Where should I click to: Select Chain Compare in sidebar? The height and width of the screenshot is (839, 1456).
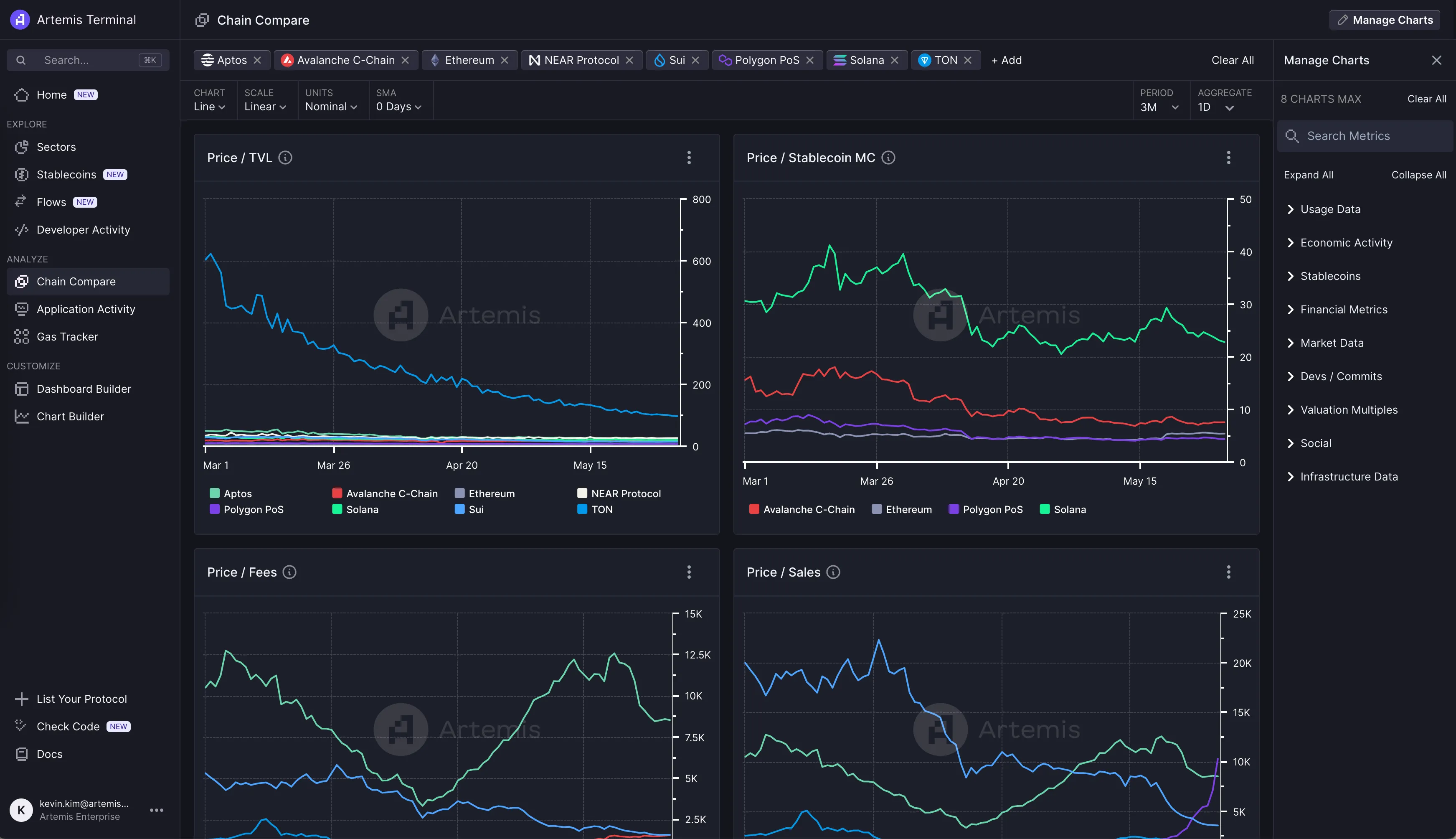click(x=88, y=281)
